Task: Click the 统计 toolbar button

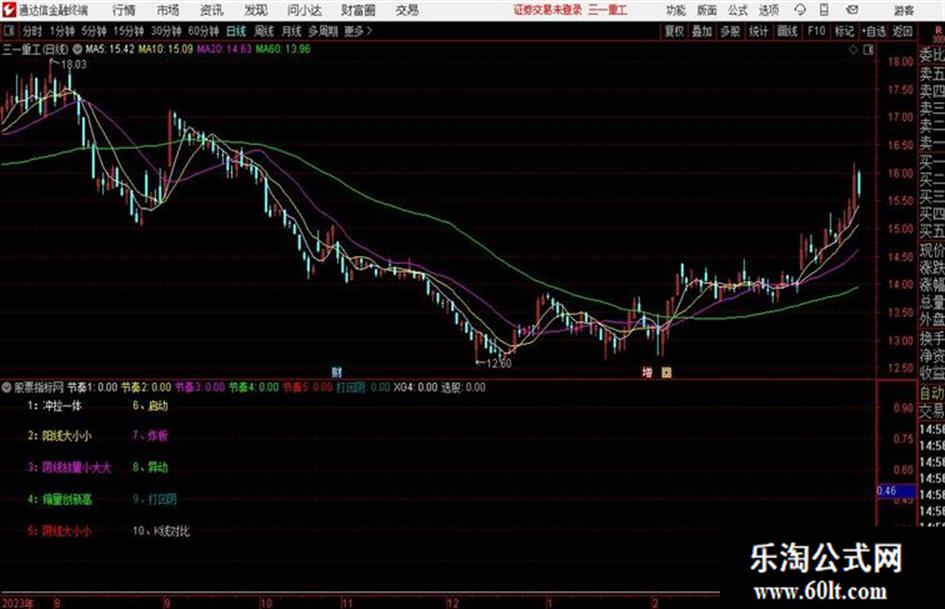Action: pos(758,31)
